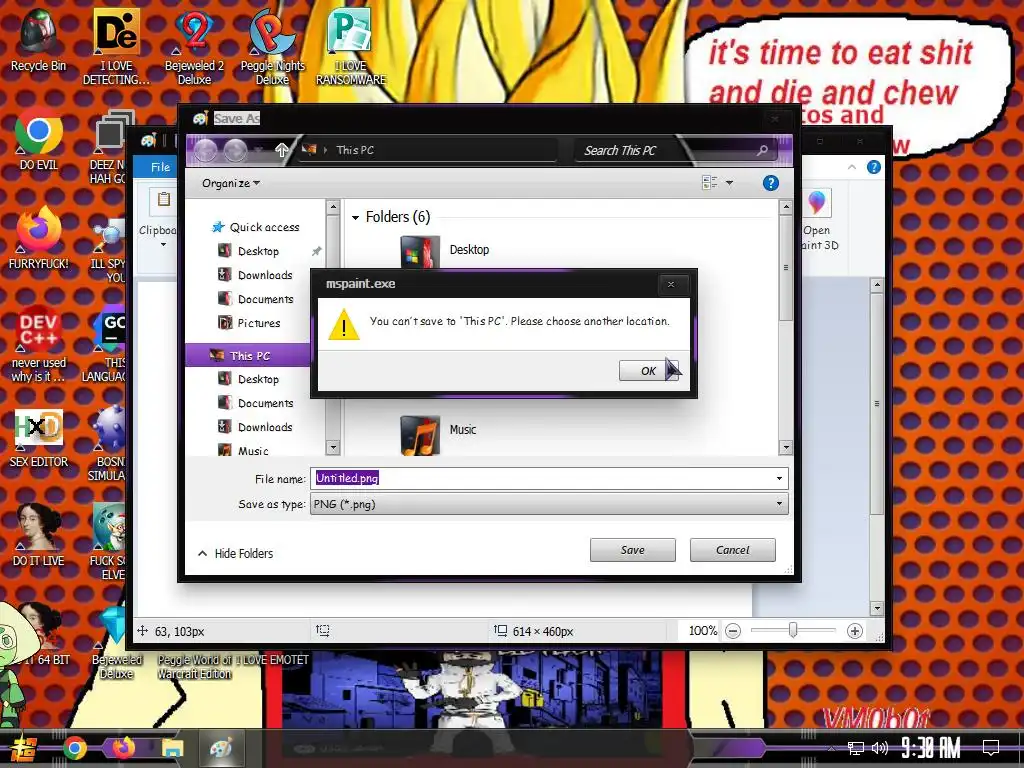Screen dimensions: 1024x768
Task: Open Chrome from the taskbar
Action: [74, 748]
